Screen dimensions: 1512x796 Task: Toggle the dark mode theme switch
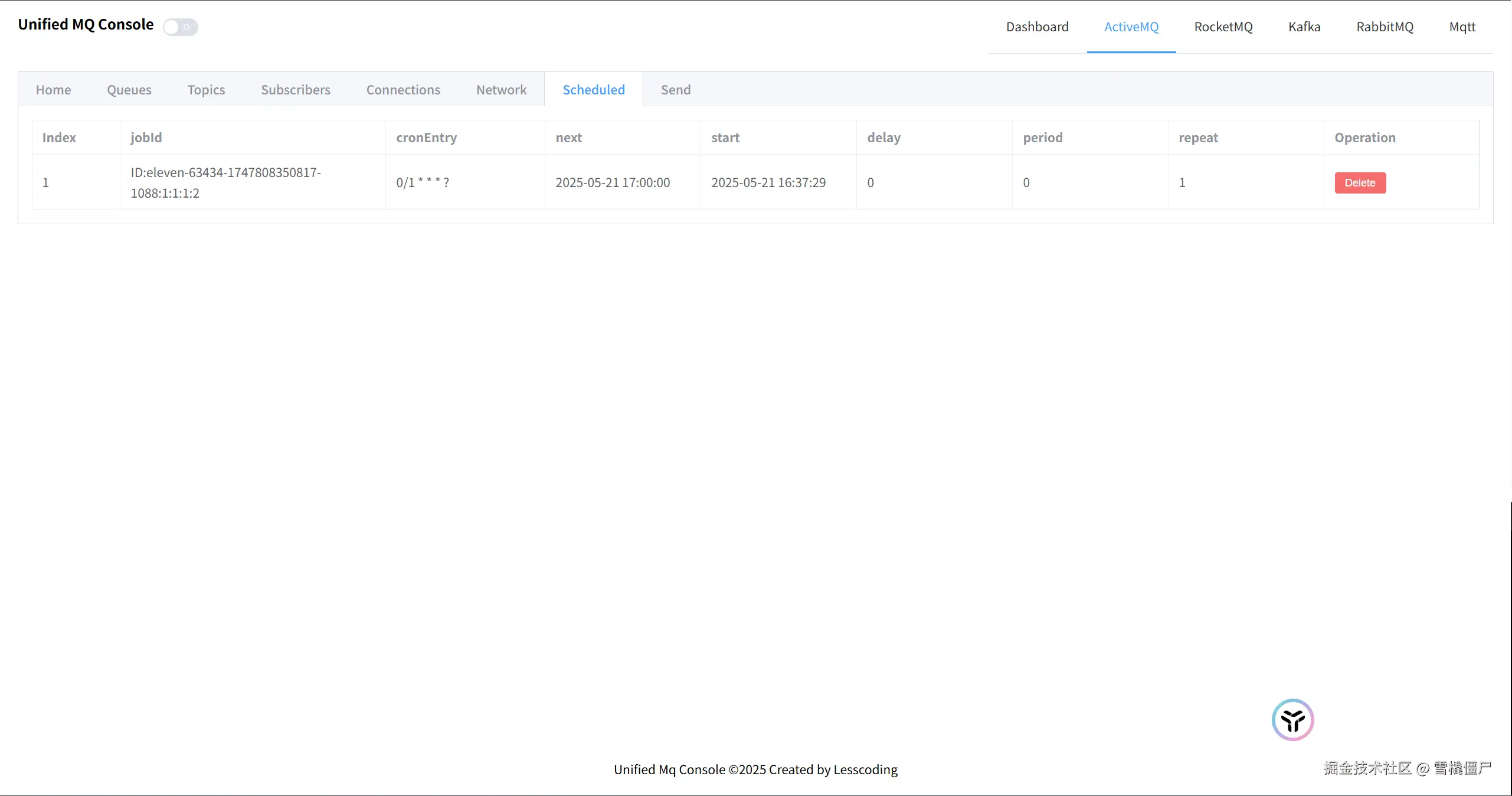tap(181, 27)
